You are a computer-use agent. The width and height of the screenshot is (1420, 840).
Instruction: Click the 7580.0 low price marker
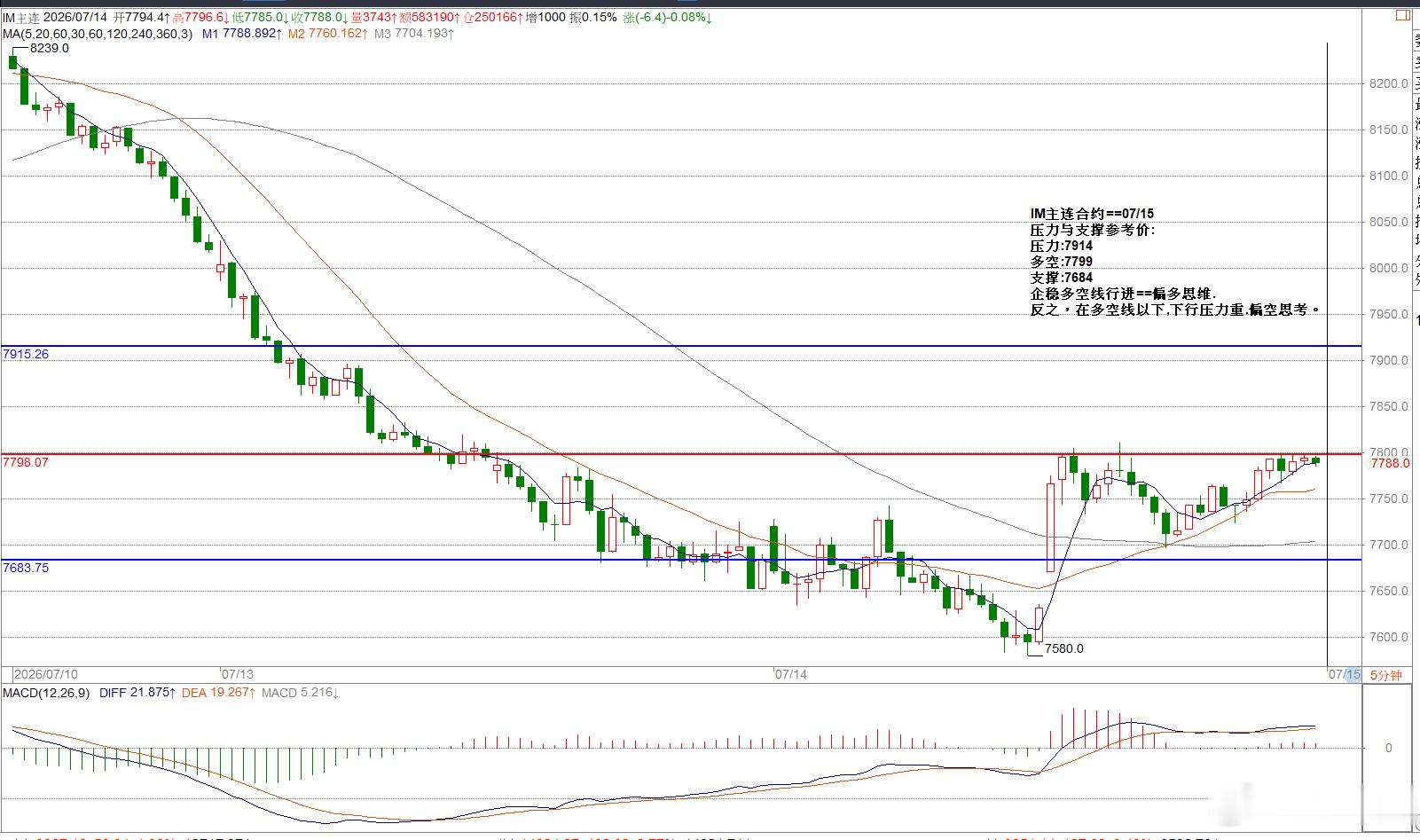coord(1063,648)
